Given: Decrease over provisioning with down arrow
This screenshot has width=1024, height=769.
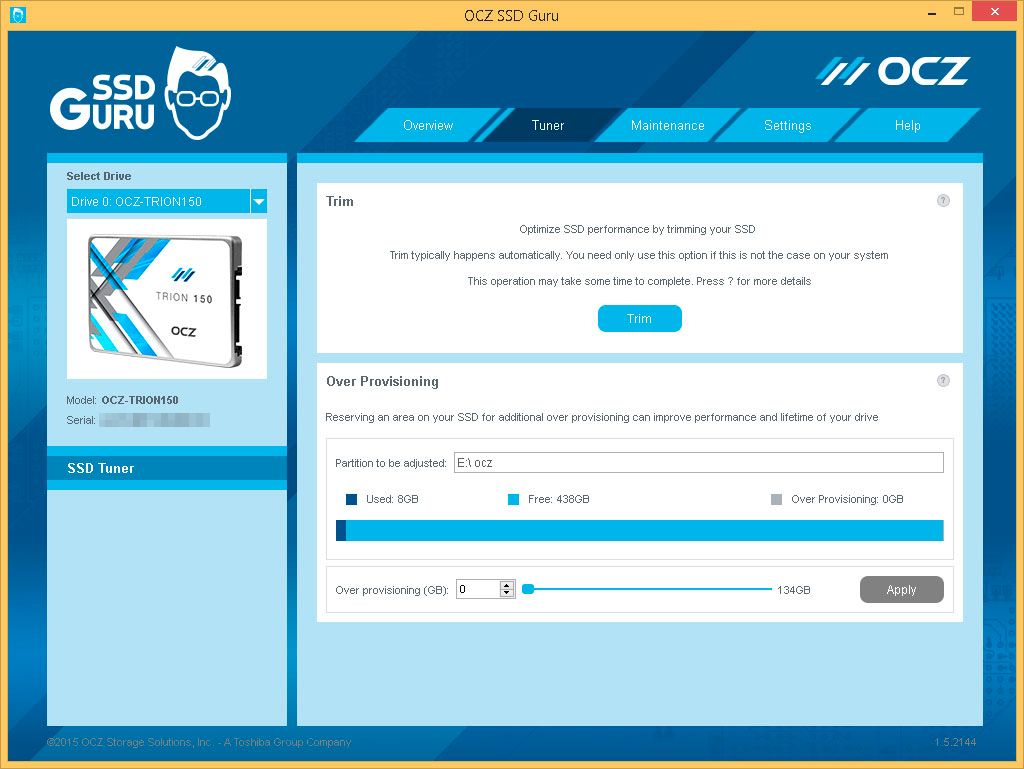Looking at the screenshot, I should pos(507,593).
